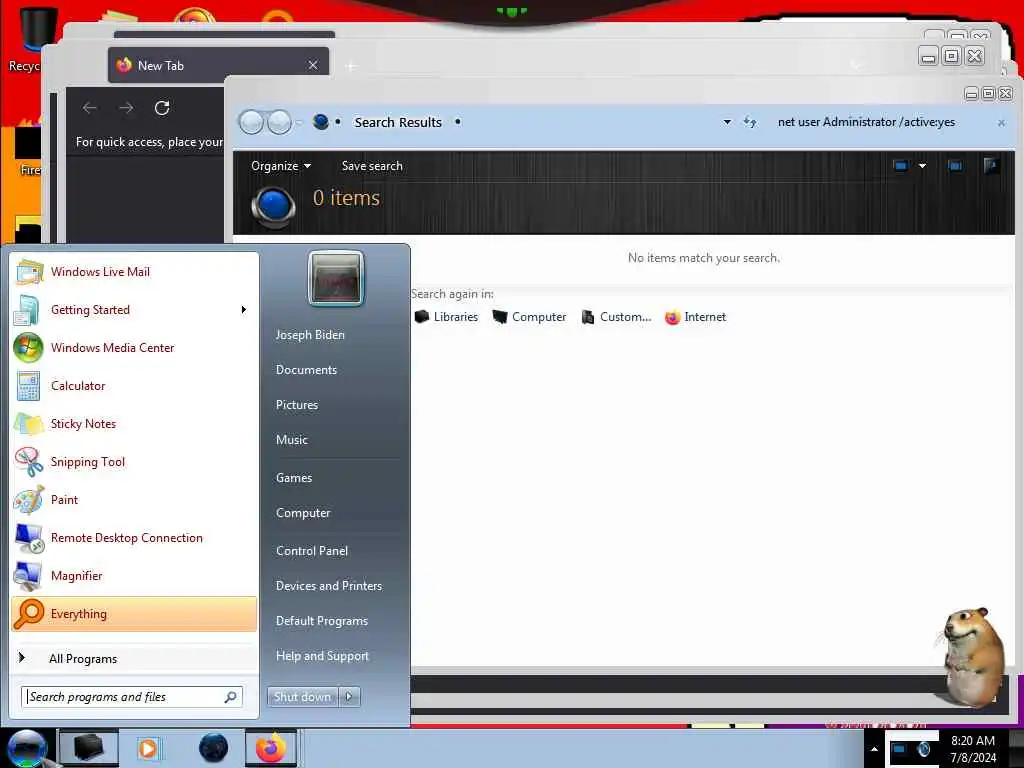The height and width of the screenshot is (768, 1024).
Task: Open the address bar history dropdown
Action: point(727,122)
